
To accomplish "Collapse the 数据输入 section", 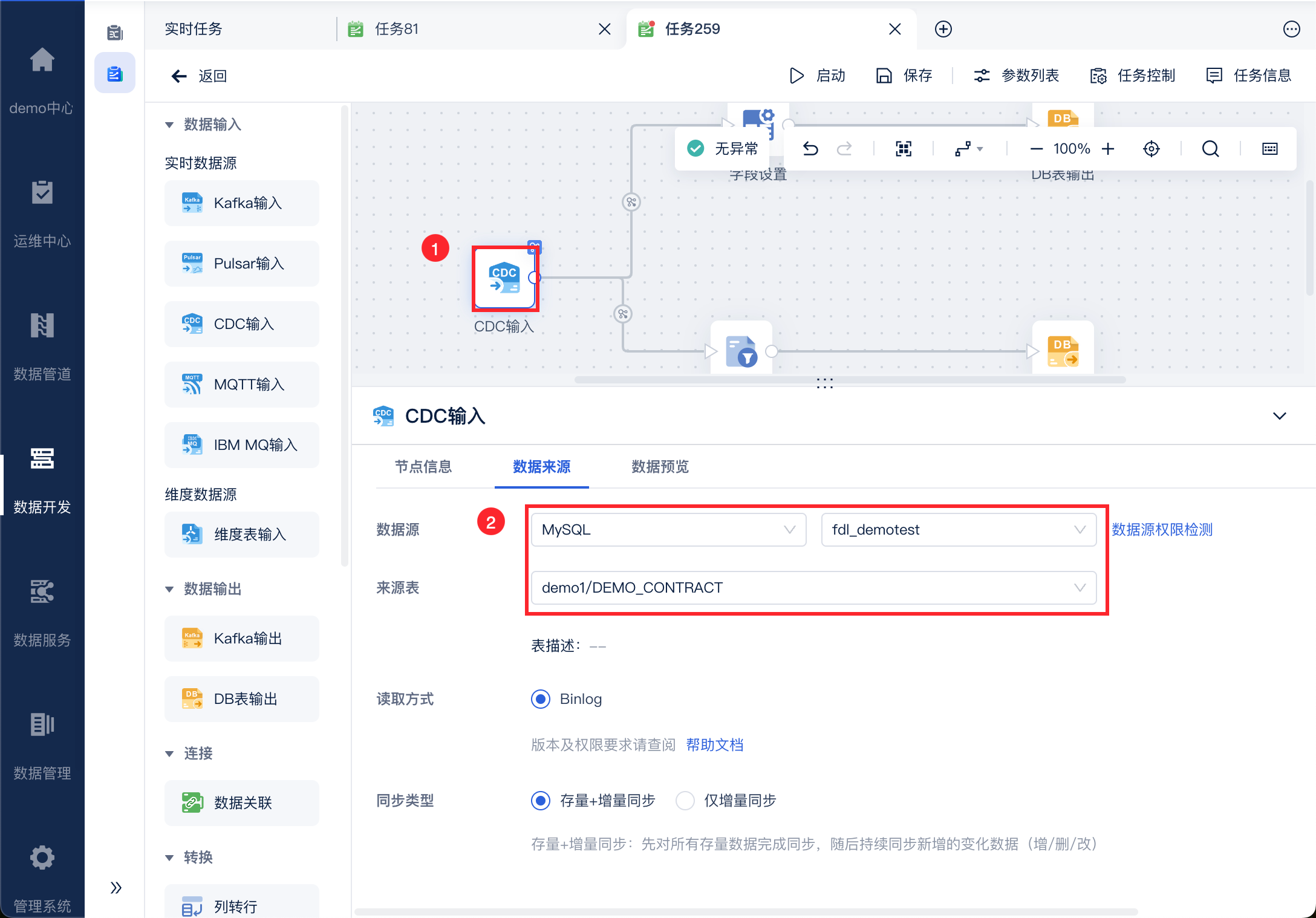I will click(170, 125).
